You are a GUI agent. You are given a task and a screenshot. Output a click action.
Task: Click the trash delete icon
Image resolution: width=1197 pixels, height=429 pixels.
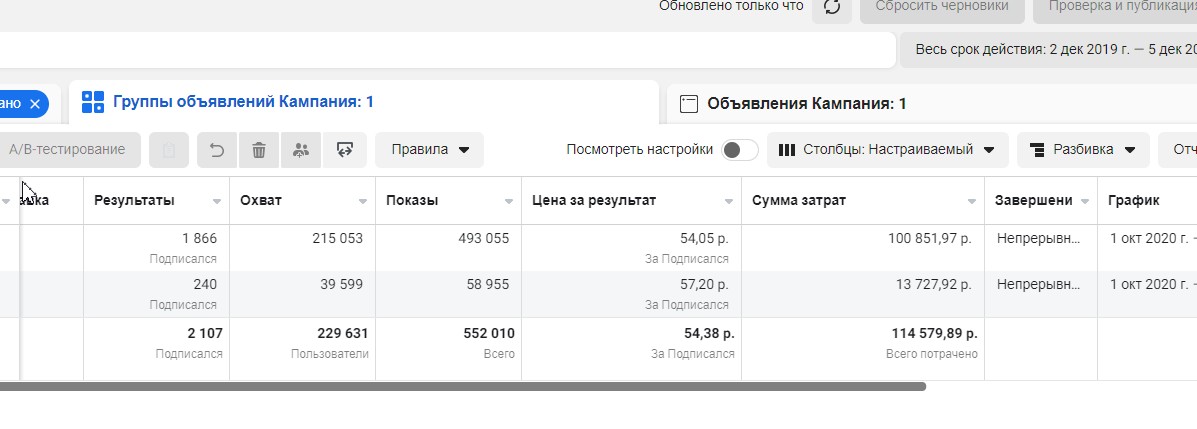pyautogui.click(x=259, y=150)
